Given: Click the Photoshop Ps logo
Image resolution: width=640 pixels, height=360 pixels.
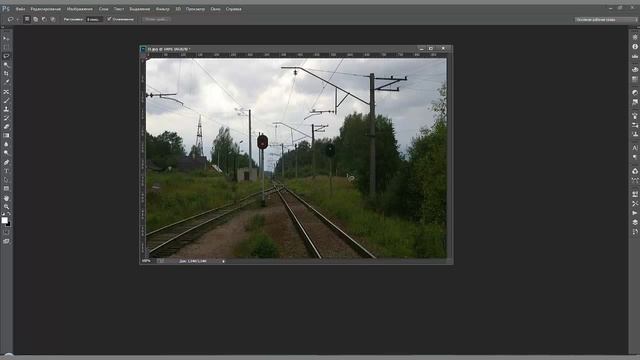Looking at the screenshot, I should [6, 9].
